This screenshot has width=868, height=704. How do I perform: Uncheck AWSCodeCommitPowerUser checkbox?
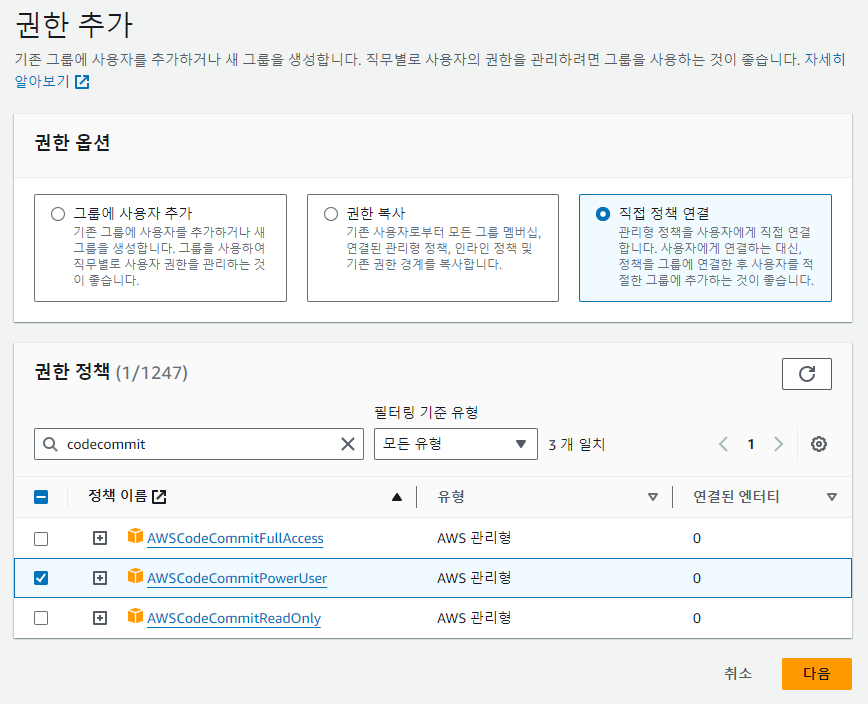tap(41, 578)
